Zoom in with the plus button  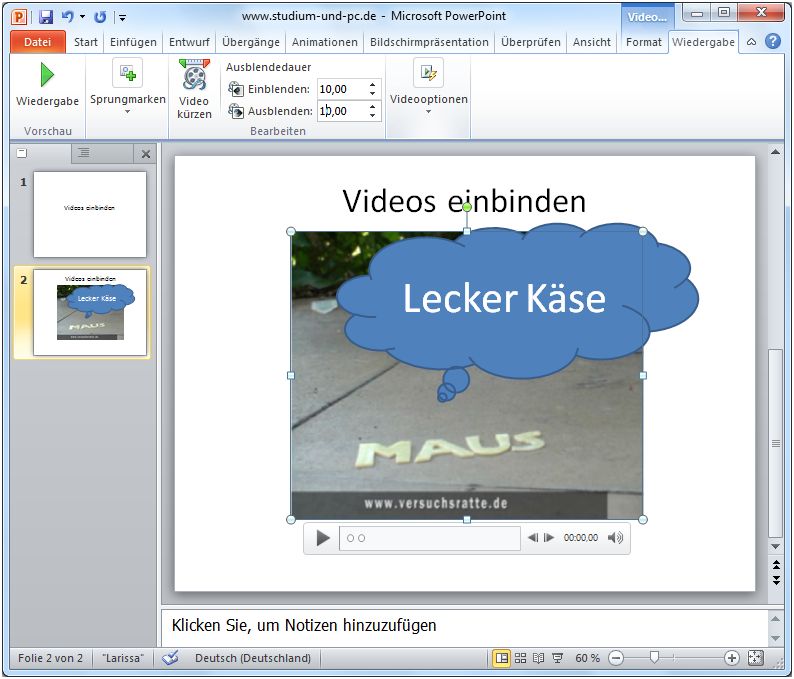pos(731,658)
